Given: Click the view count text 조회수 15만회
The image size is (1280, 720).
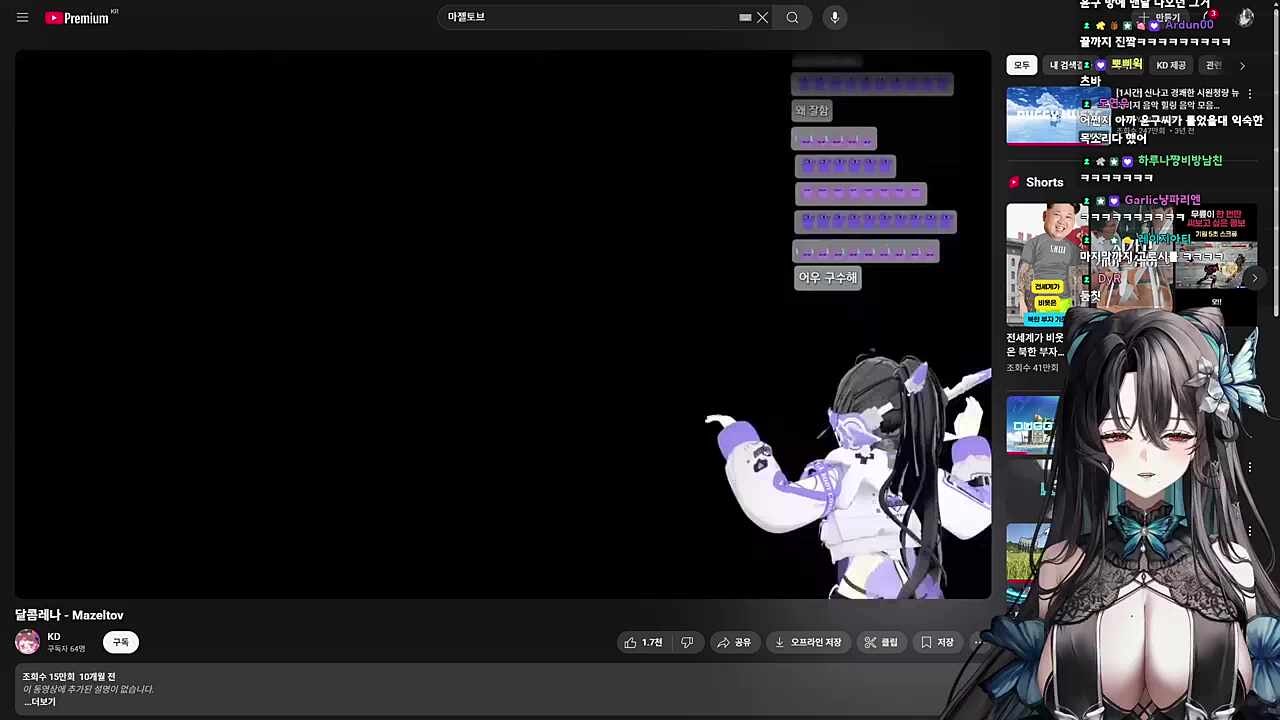Looking at the screenshot, I should (48, 677).
